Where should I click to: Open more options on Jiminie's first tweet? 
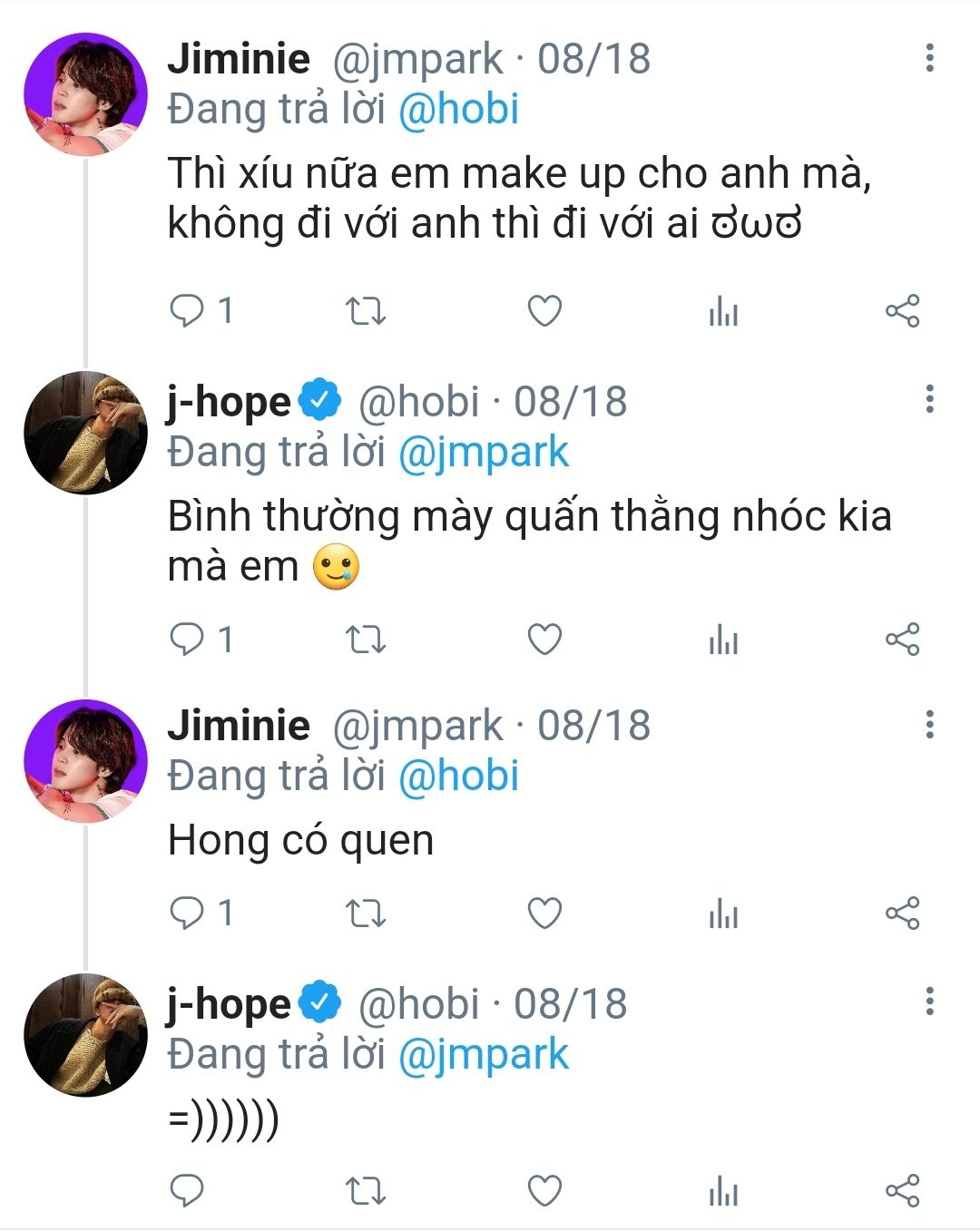(x=929, y=58)
